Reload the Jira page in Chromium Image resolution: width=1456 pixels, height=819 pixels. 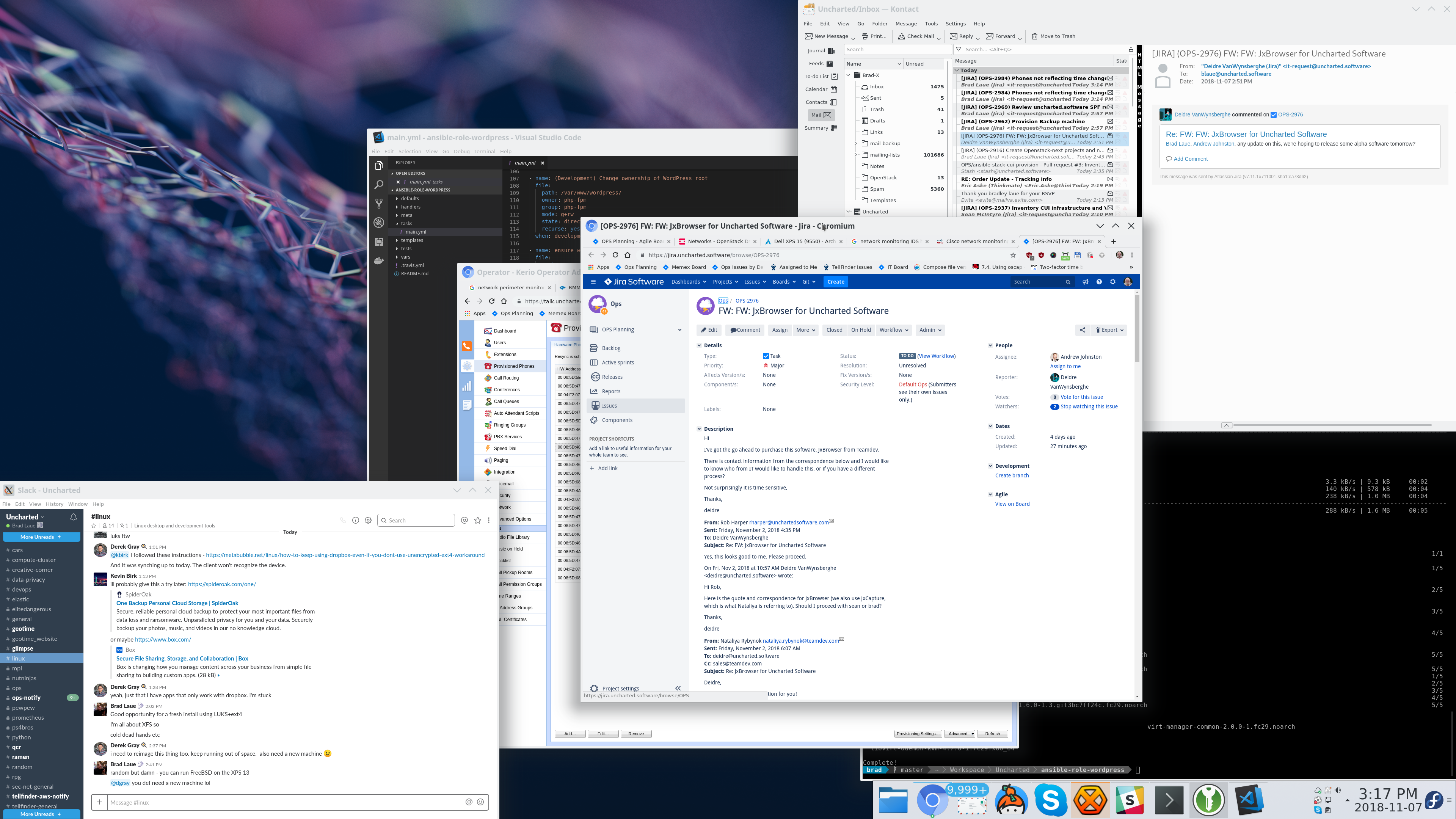[615, 255]
